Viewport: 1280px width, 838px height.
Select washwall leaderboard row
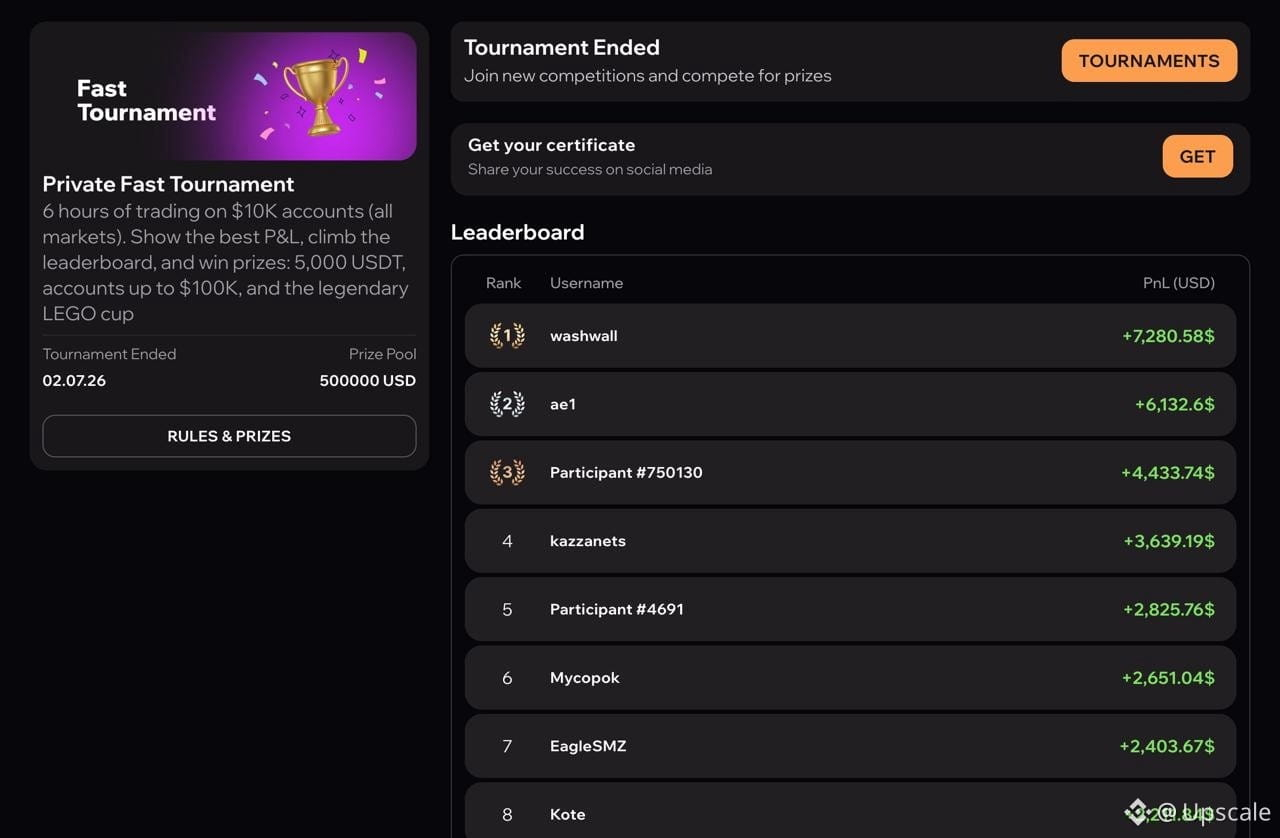850,336
